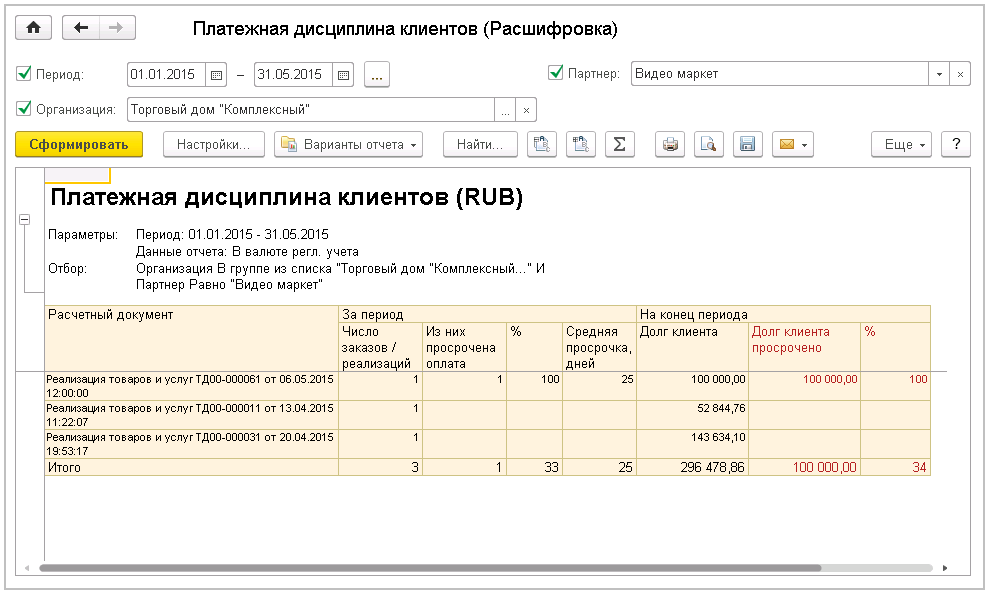Open the Партнер field dropdown arrow

[x=939, y=74]
